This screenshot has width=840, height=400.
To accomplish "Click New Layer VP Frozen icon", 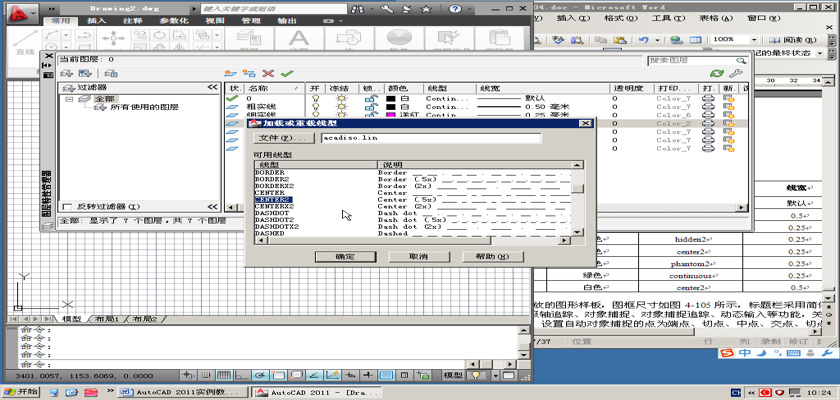I will coord(249,73).
